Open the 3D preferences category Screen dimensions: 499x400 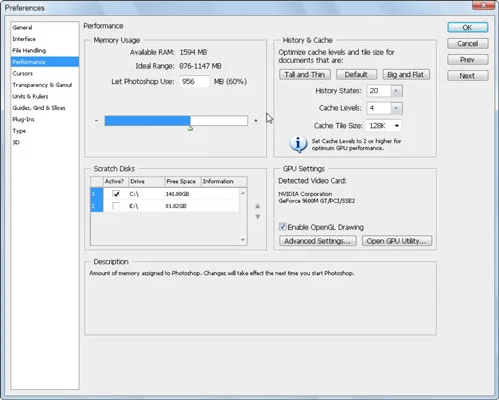(16, 142)
